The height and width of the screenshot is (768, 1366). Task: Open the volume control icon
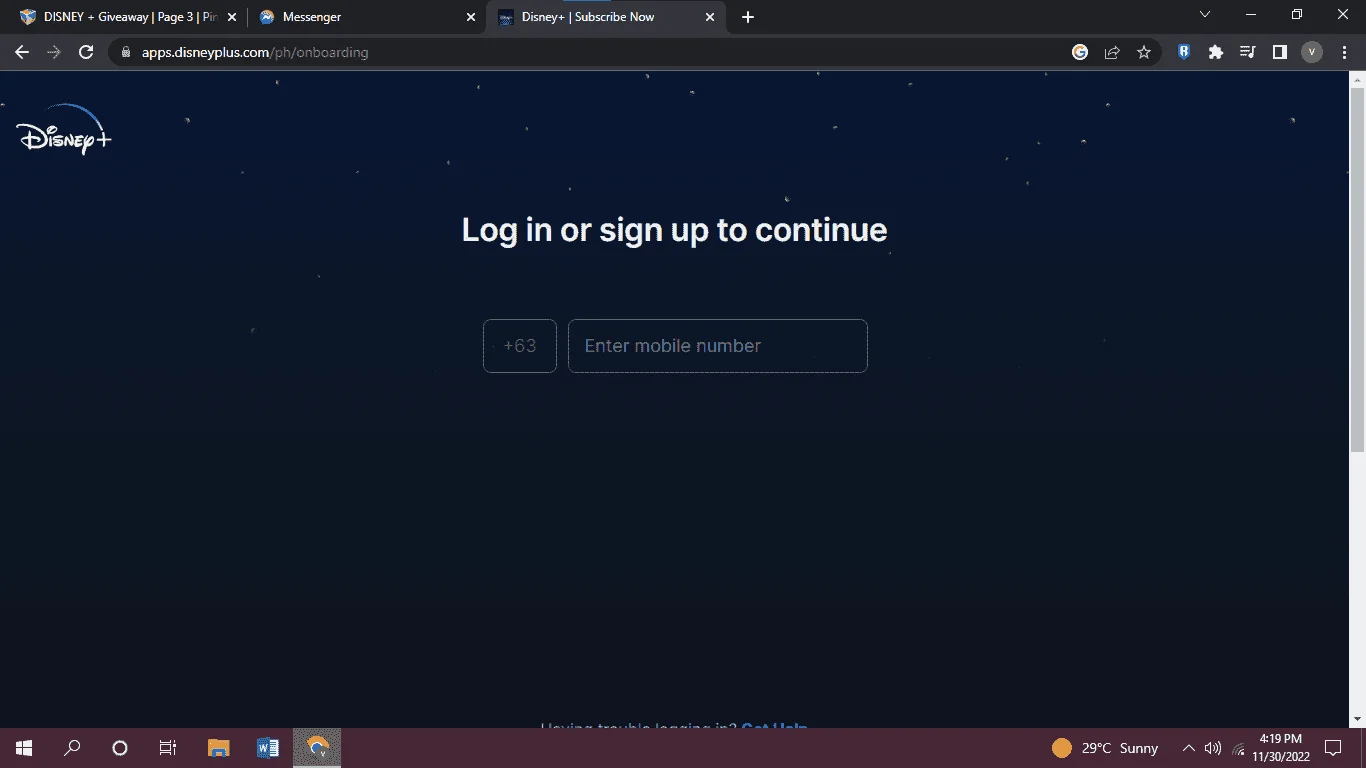(1213, 748)
